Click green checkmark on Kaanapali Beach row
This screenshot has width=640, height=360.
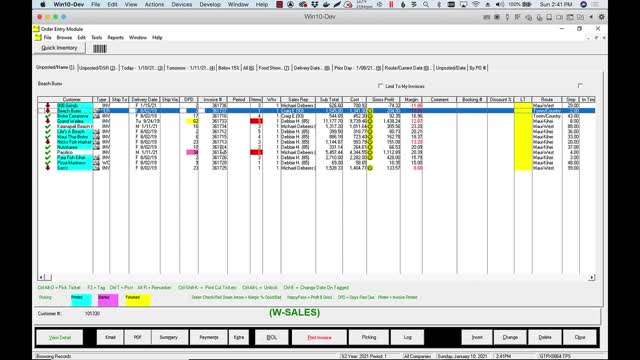coord(48,127)
